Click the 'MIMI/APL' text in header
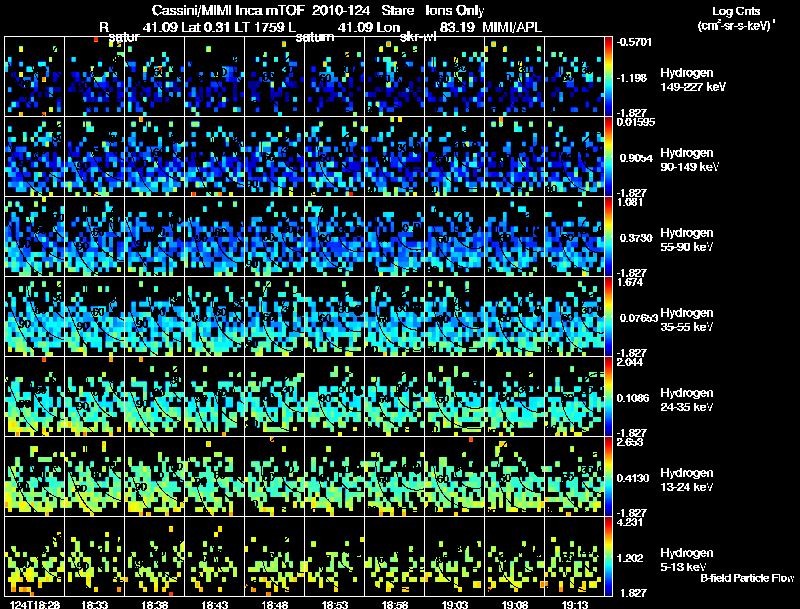The width and height of the screenshot is (800, 609). [x=512, y=27]
